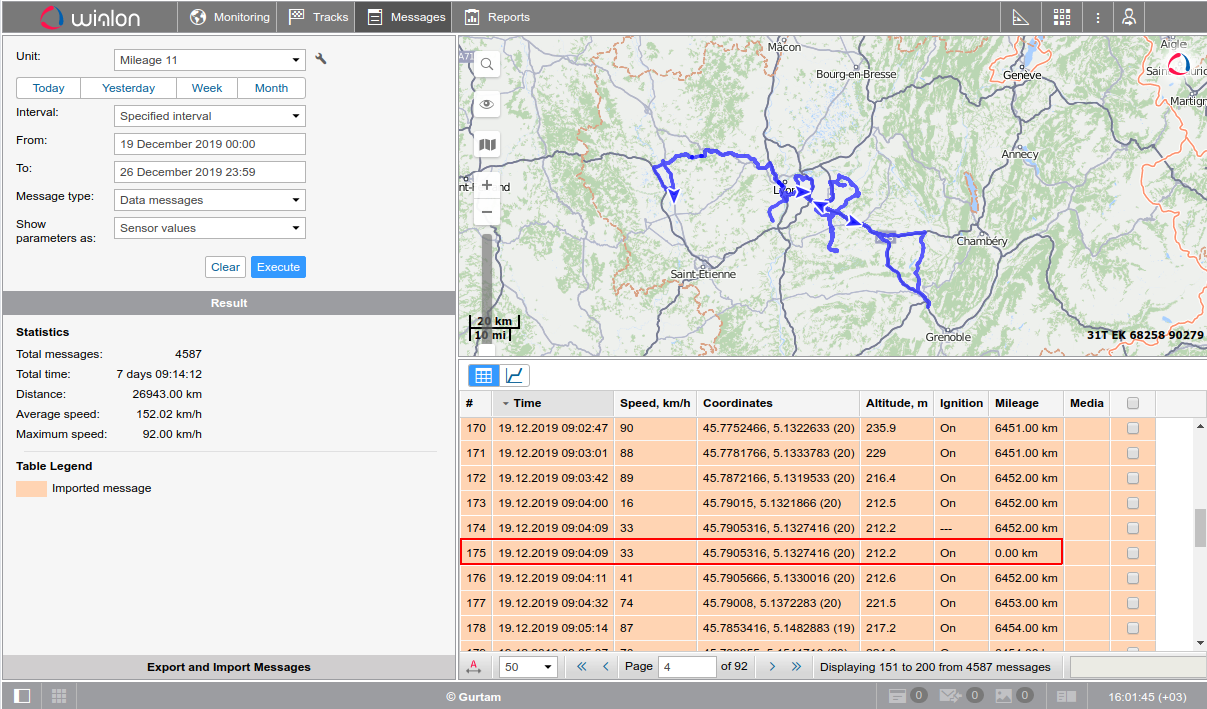Open the Unit dropdown showing Mileage 11

pyautogui.click(x=210, y=60)
